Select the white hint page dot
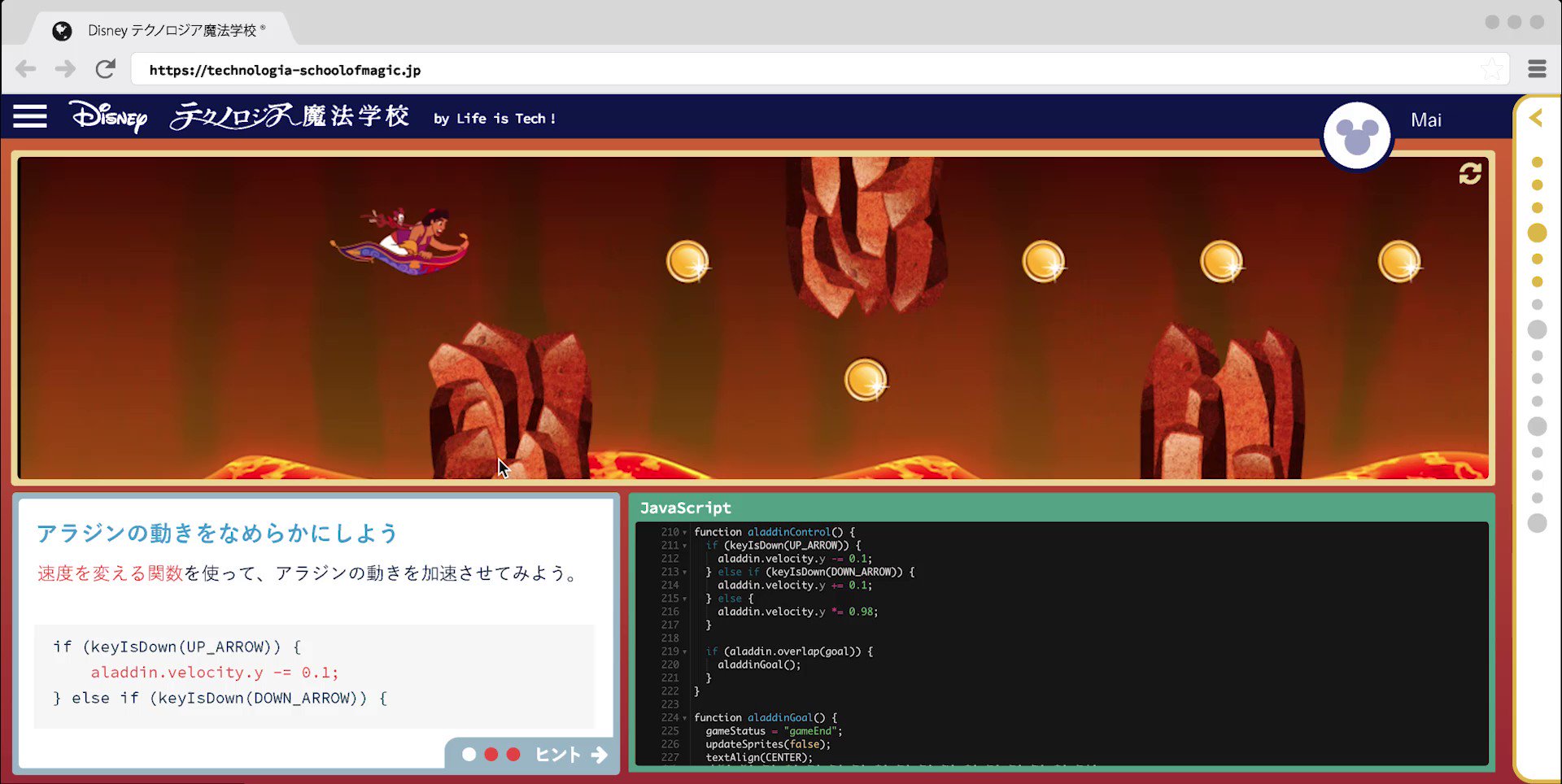1562x784 pixels. (x=469, y=755)
